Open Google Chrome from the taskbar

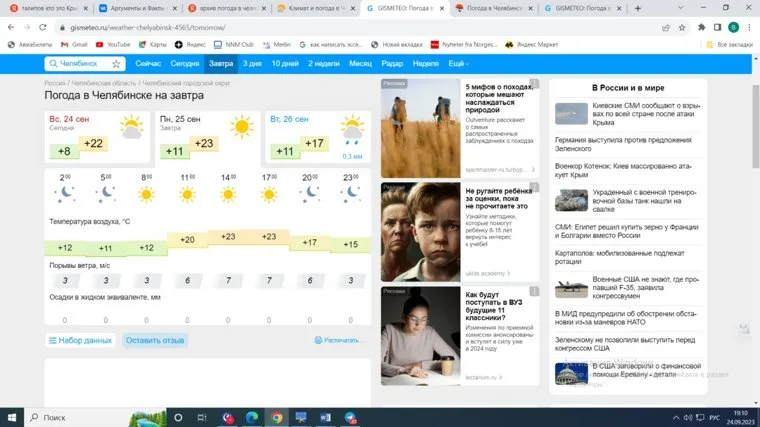[x=276, y=417]
